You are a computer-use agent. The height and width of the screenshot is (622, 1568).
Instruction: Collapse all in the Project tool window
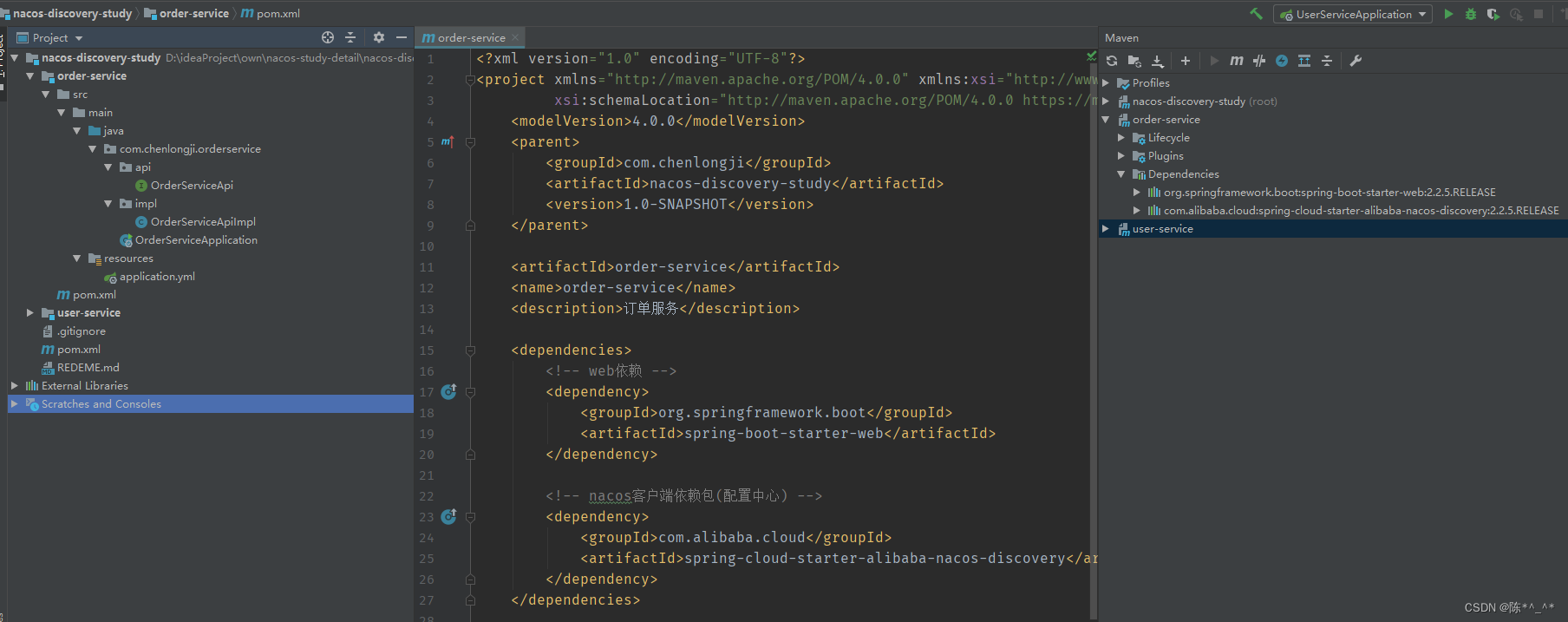[350, 37]
